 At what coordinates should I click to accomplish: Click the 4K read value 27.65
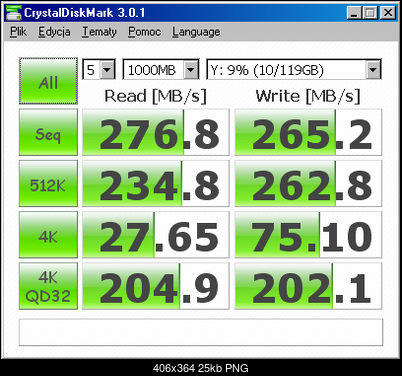click(x=156, y=235)
